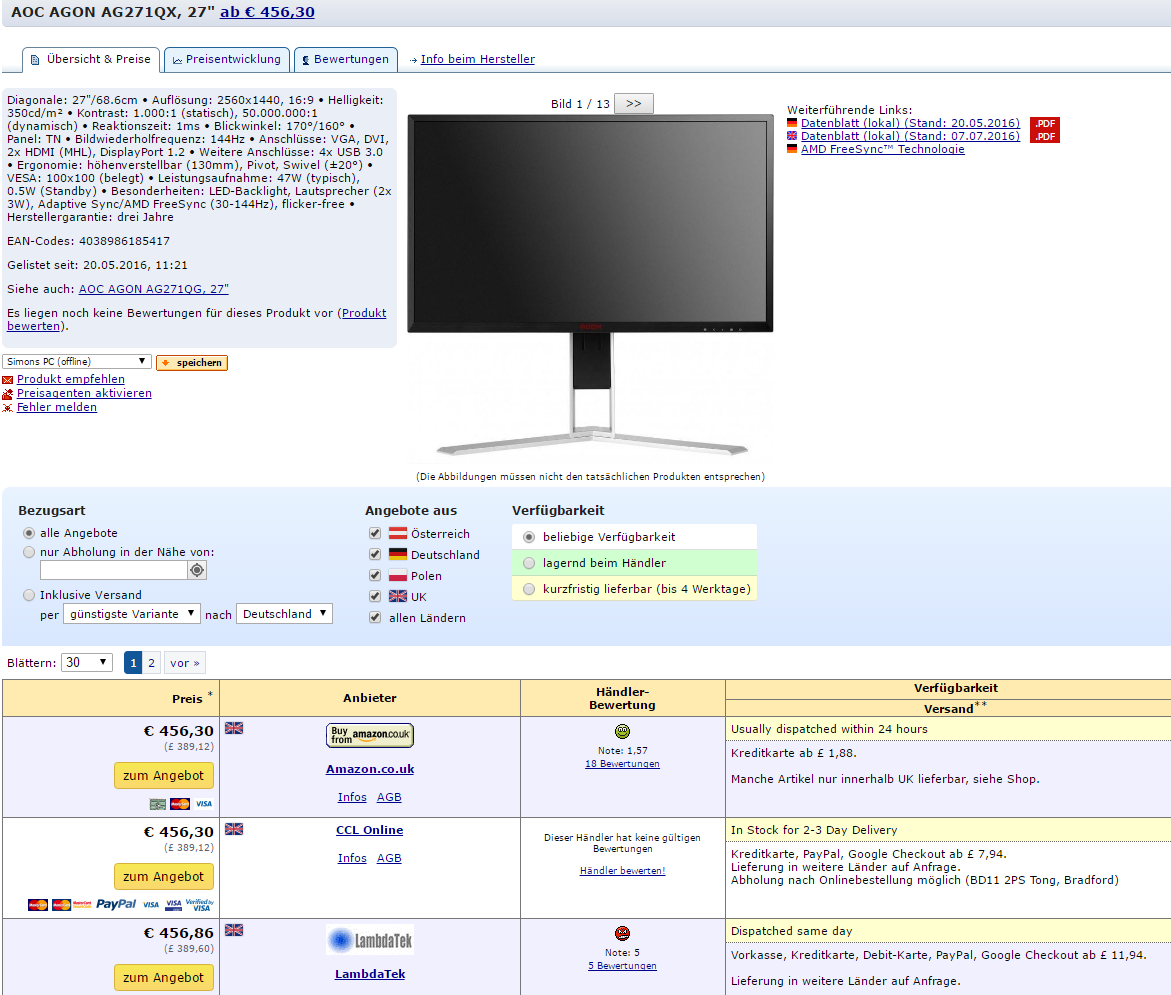Click the PDF icon for the 07.07.2016 datasheet
1171x995 pixels.
[x=1044, y=137]
